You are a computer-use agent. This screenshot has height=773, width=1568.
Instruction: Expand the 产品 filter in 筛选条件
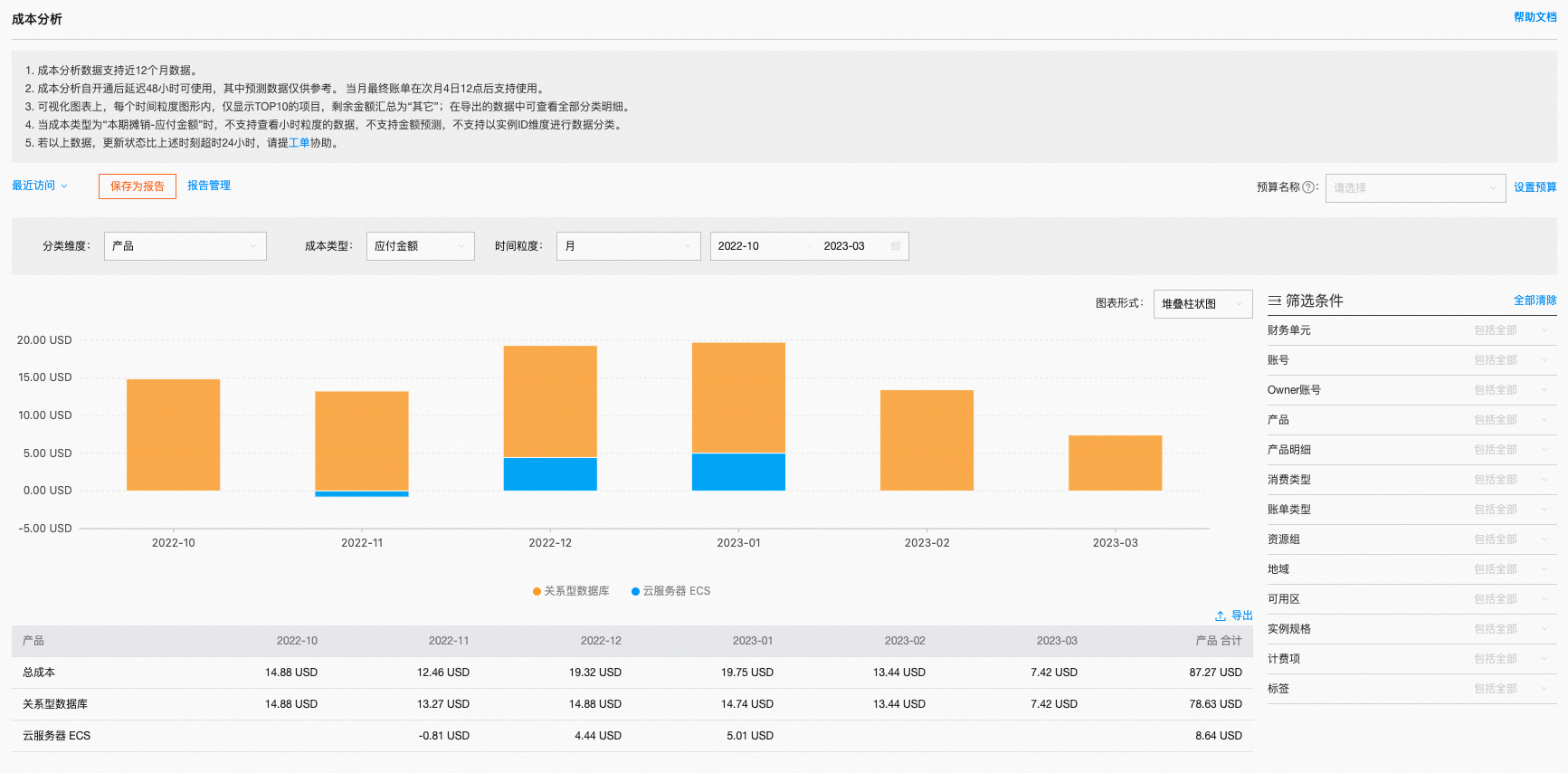(1412, 420)
